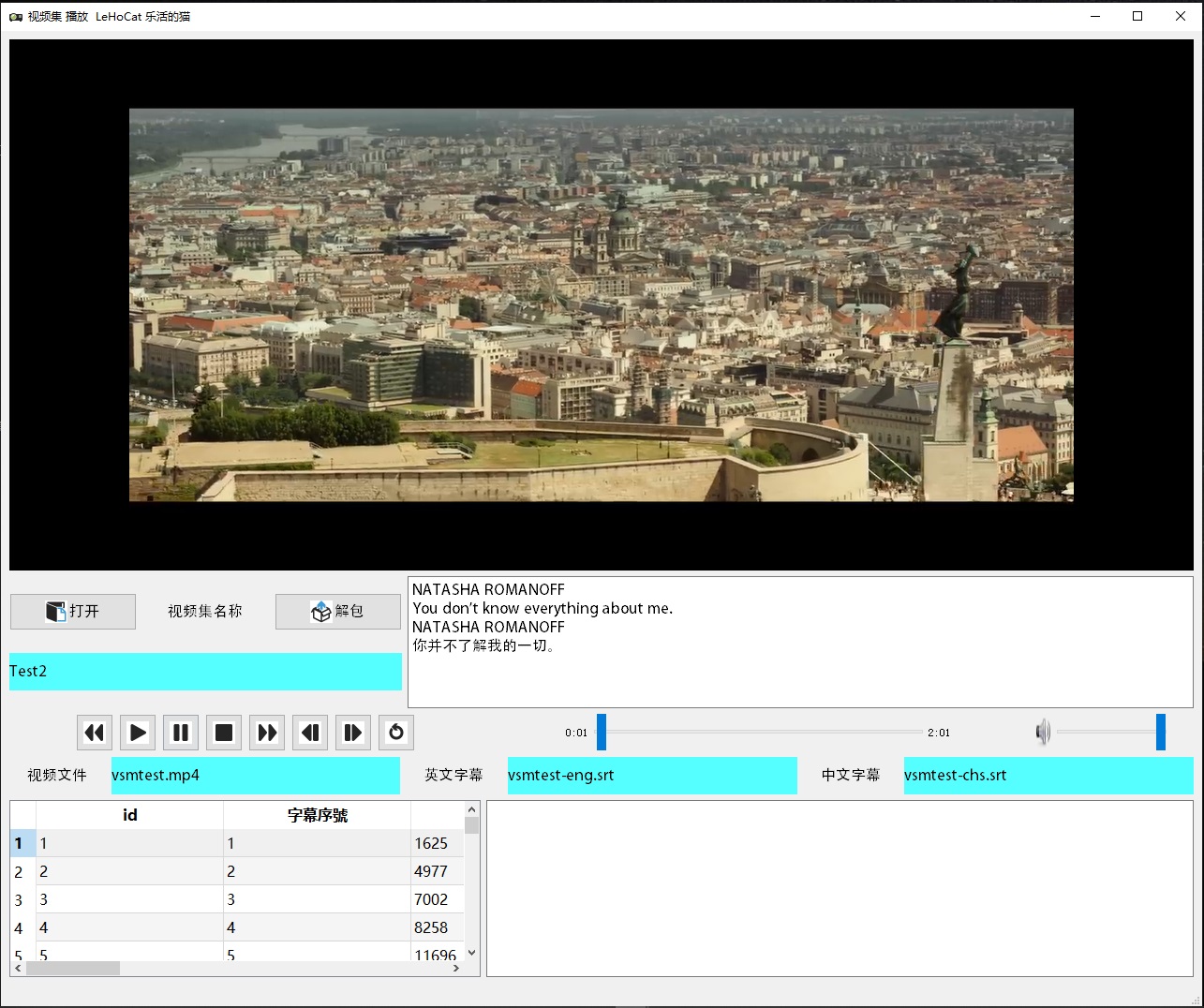
Task: Click the video position slider handle
Action: [602, 733]
